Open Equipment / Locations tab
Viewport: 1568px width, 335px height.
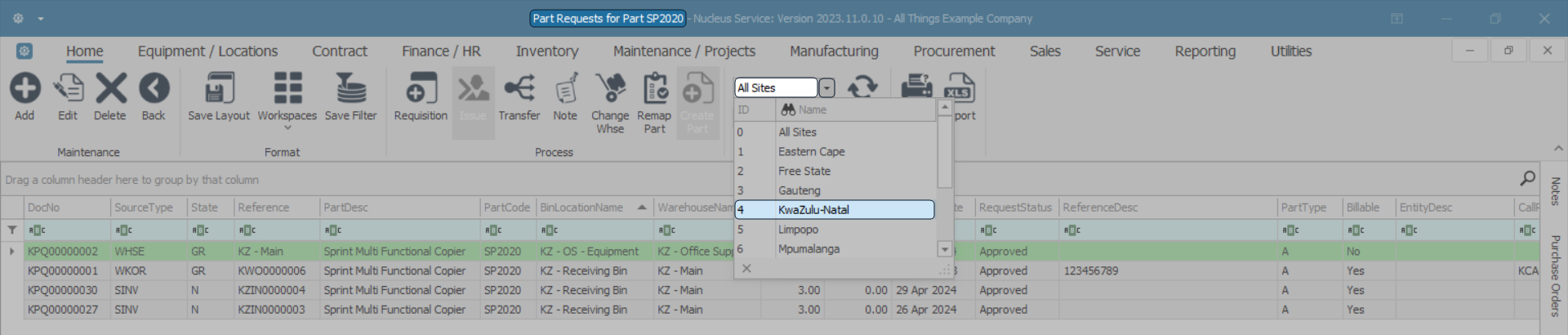point(207,51)
